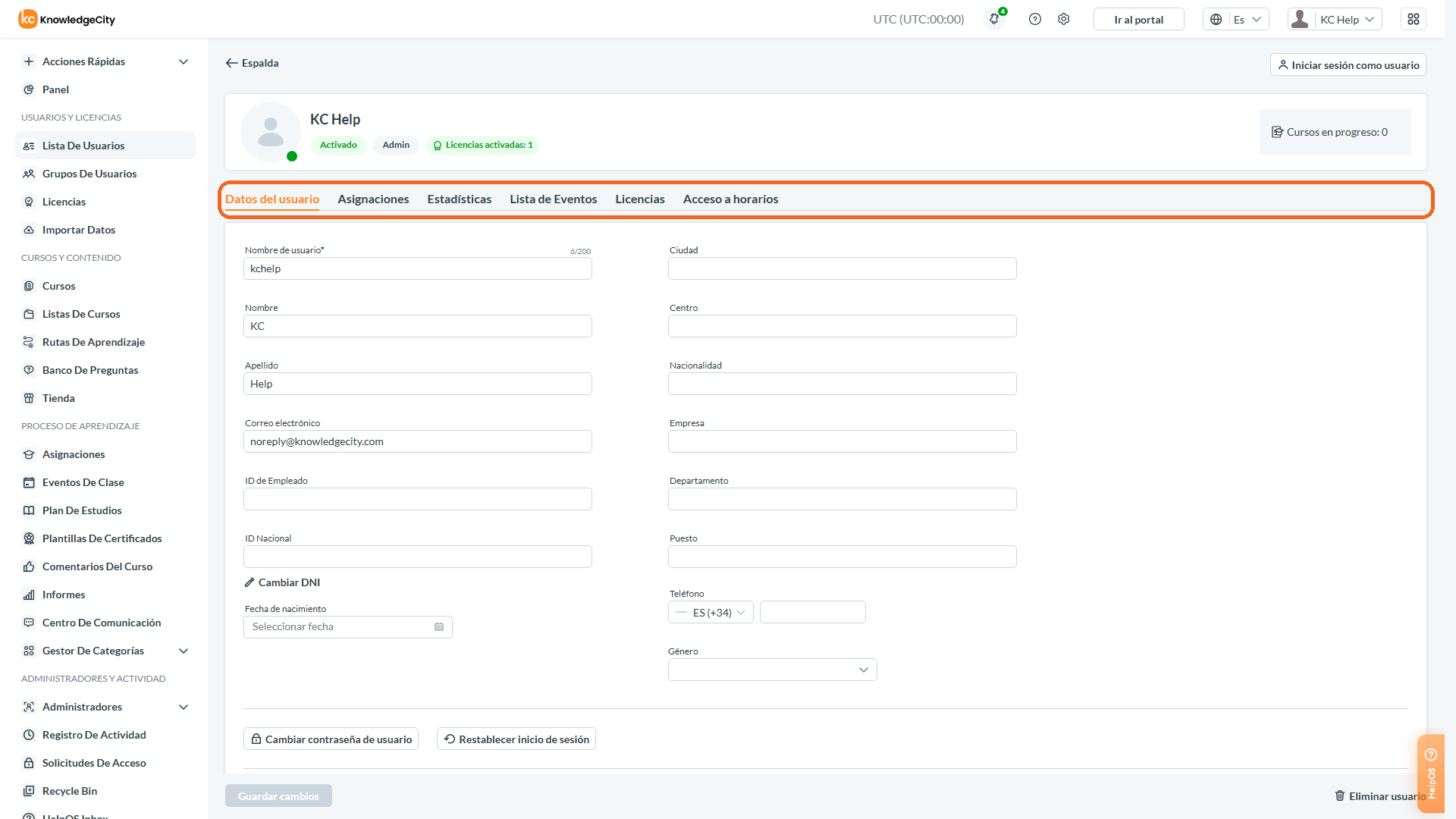Click the Guardar cambios button

click(x=278, y=795)
